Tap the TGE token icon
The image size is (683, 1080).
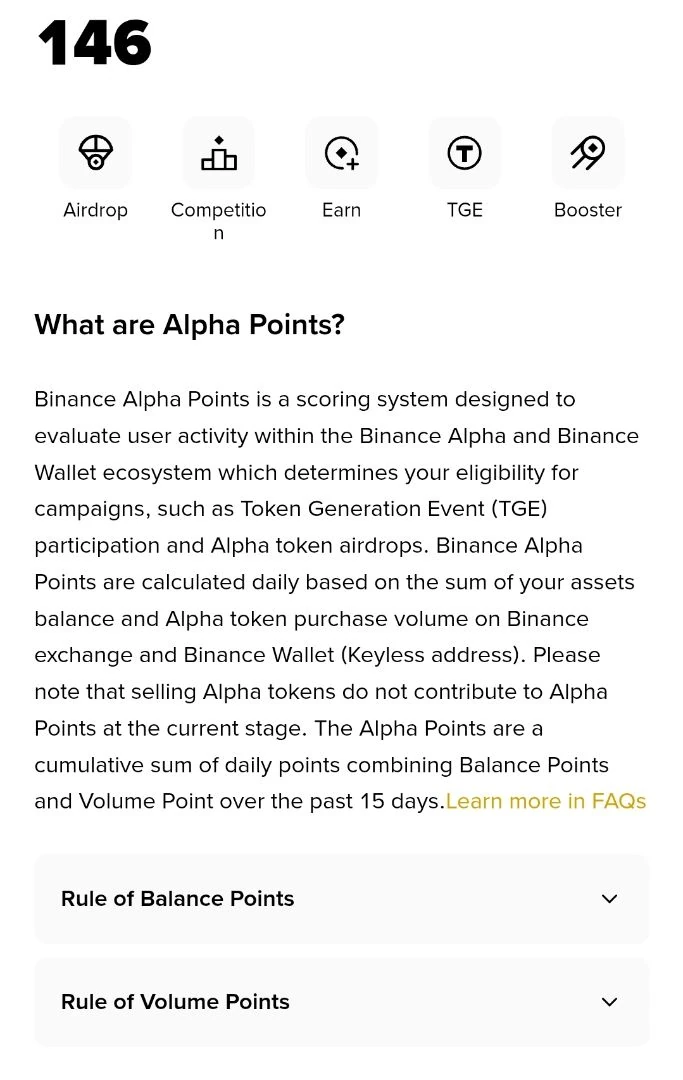(x=465, y=152)
